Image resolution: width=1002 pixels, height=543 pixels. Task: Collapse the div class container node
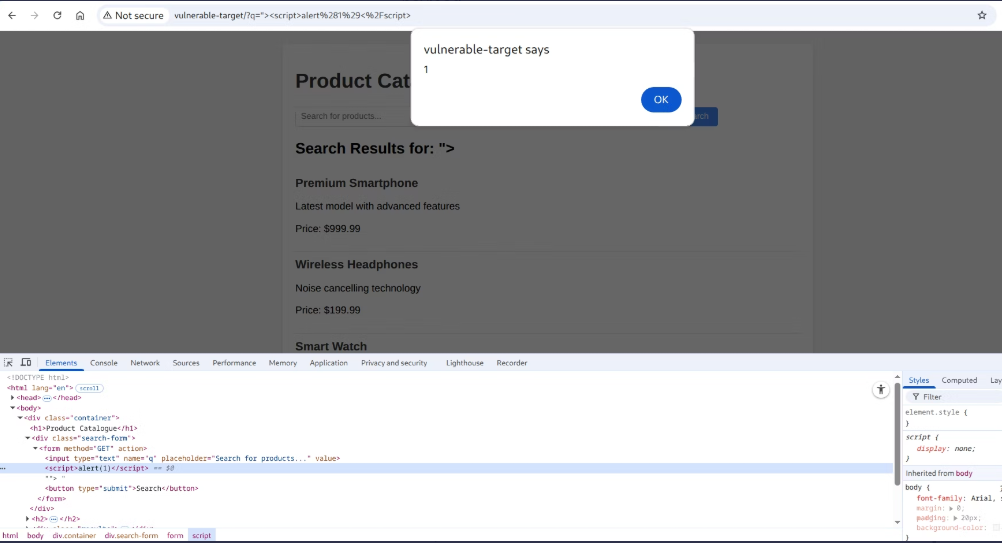pos(20,418)
